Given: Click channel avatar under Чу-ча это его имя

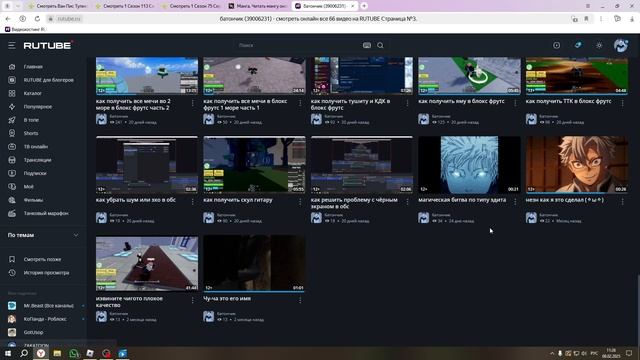Looking at the screenshot, I should [209, 316].
